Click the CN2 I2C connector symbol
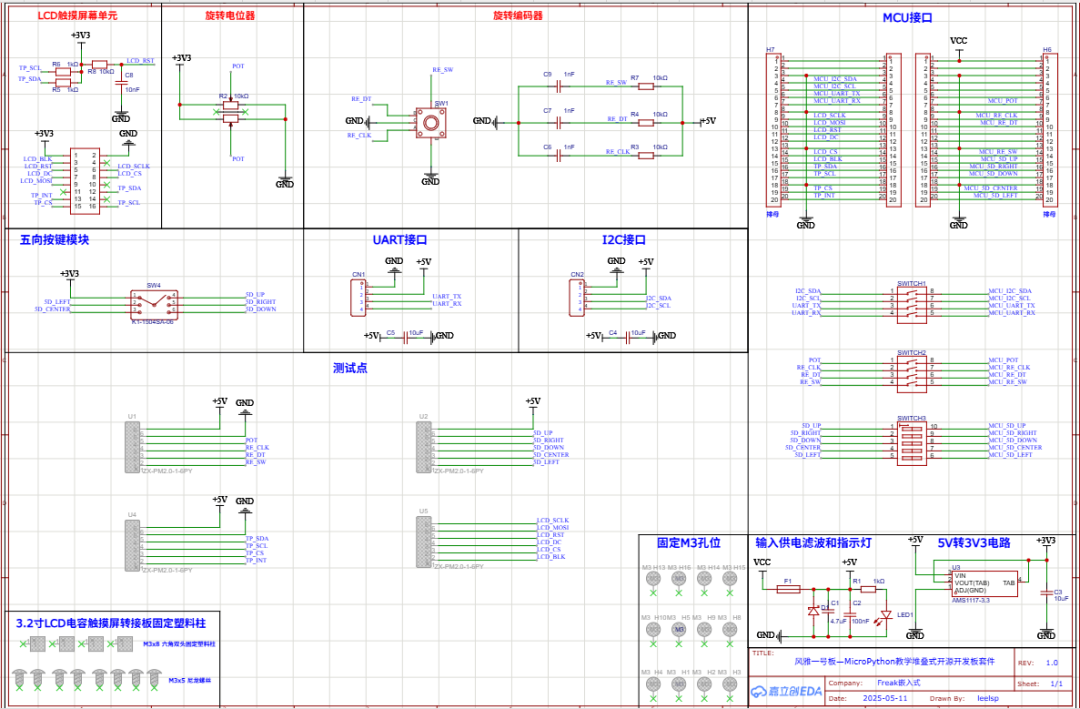 (x=577, y=297)
